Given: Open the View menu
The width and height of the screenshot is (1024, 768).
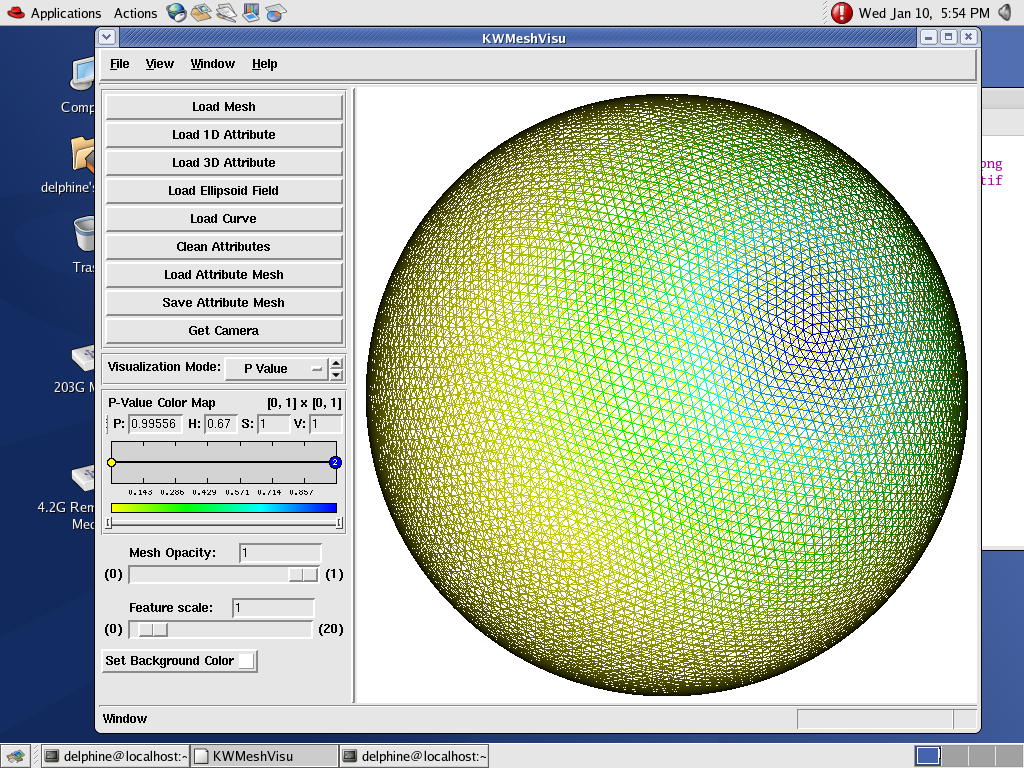Looking at the screenshot, I should pyautogui.click(x=159, y=64).
